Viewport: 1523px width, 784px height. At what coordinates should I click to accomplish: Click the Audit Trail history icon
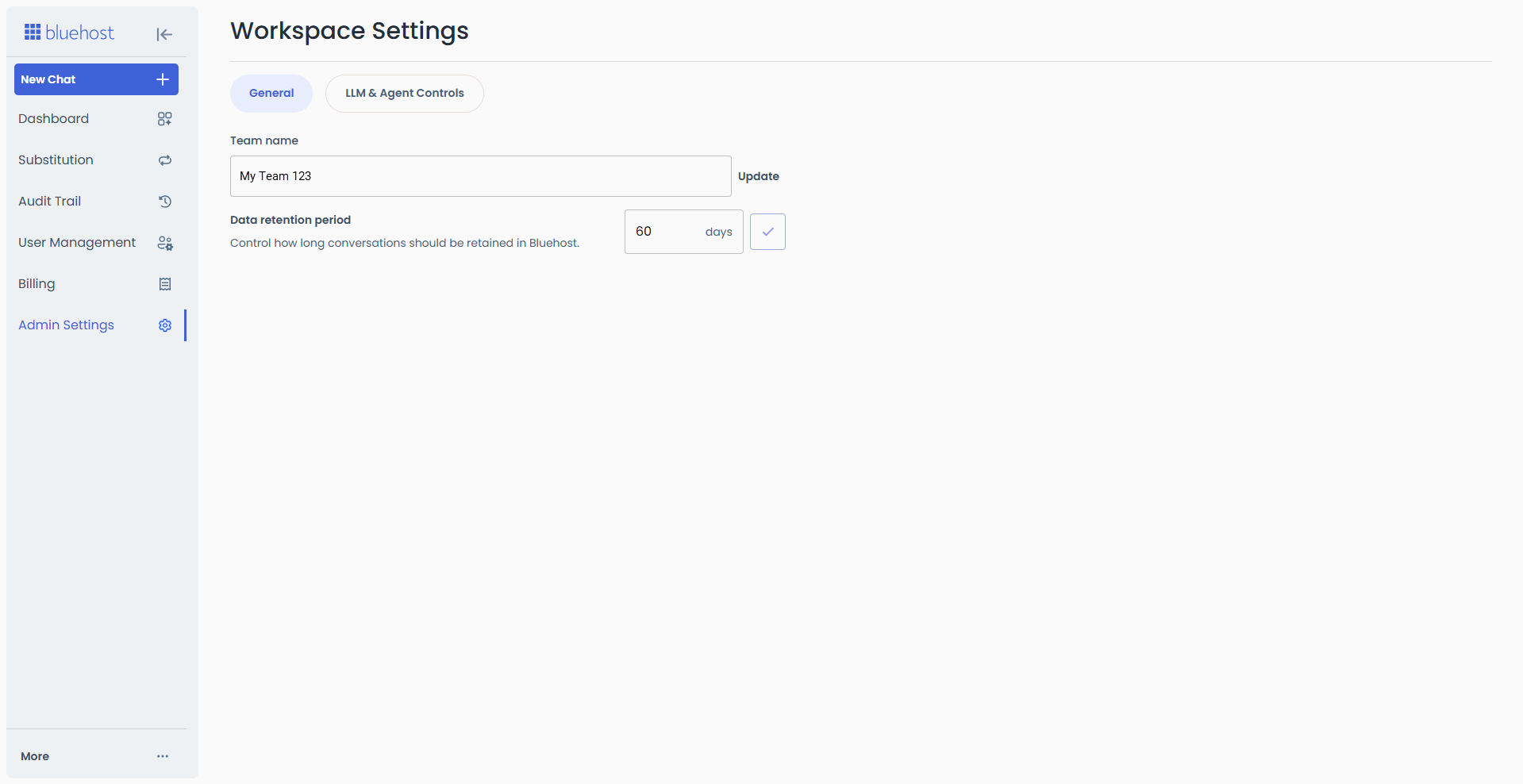(x=165, y=202)
